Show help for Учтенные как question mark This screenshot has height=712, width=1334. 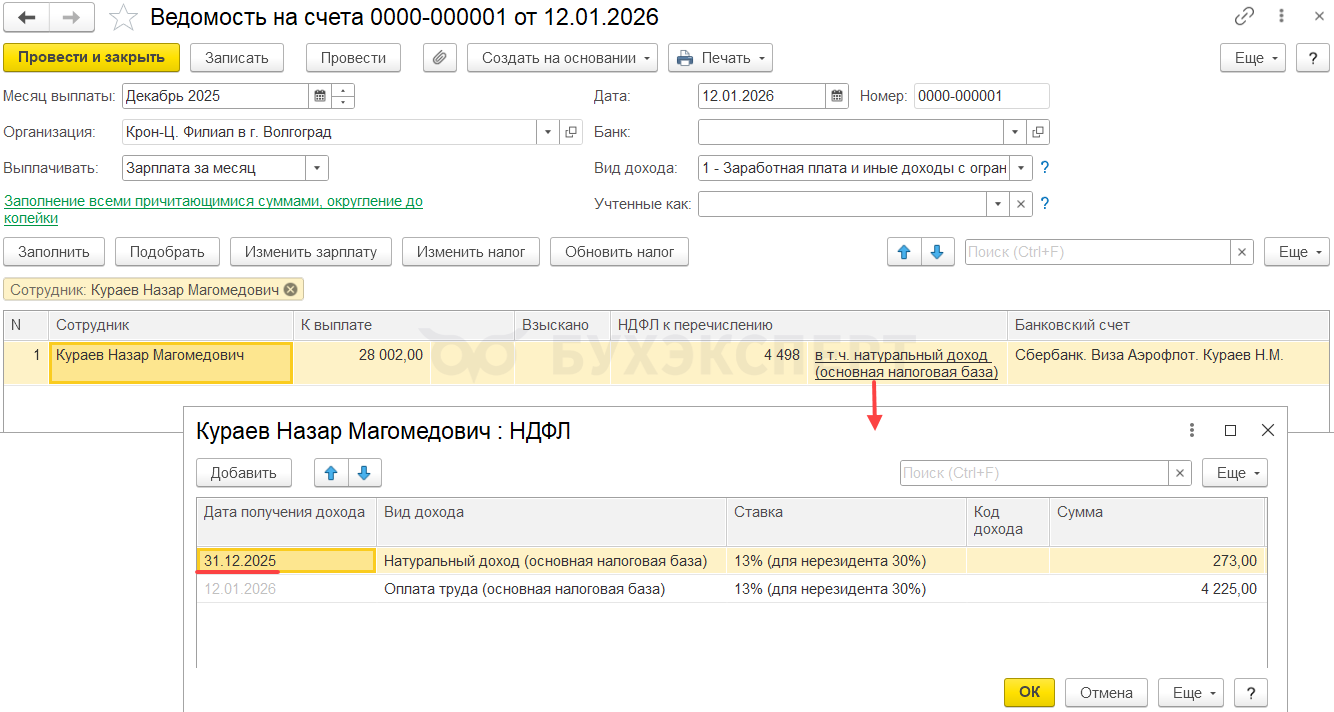pos(1045,204)
